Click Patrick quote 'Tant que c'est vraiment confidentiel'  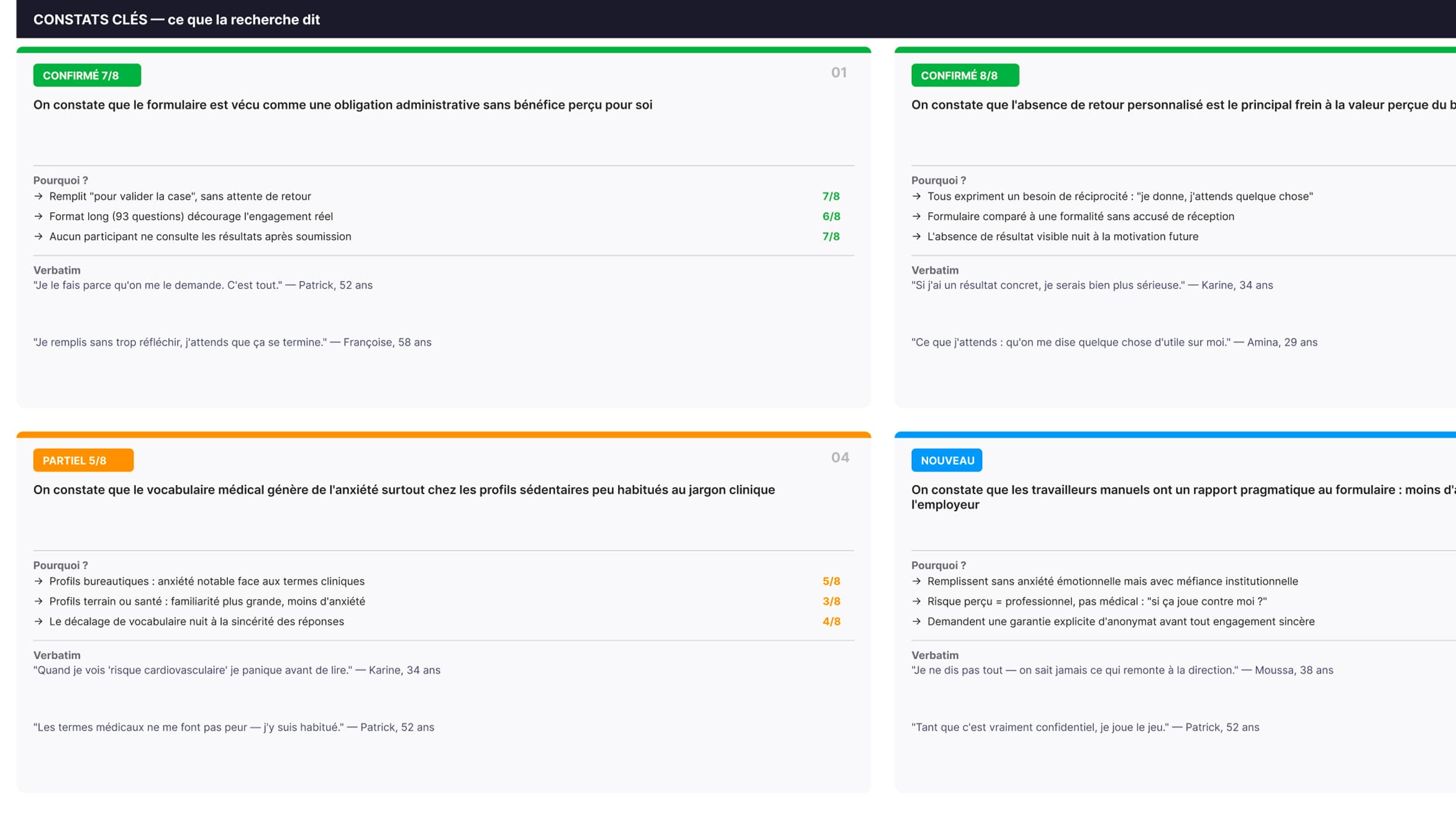click(x=1085, y=727)
